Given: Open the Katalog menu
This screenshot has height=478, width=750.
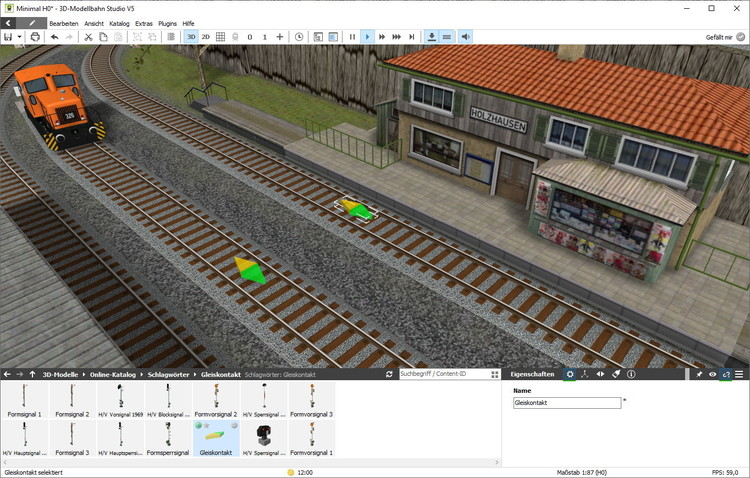Looking at the screenshot, I should [119, 22].
